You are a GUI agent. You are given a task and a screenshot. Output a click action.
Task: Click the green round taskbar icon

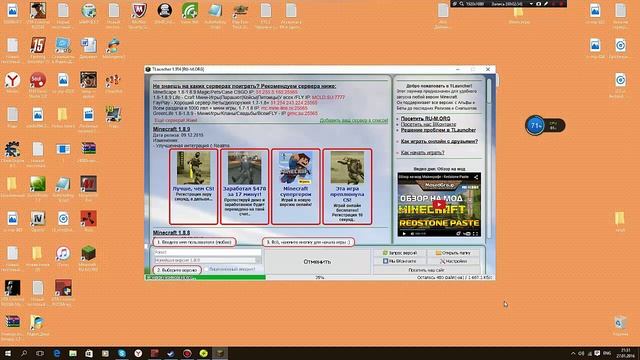click(204, 353)
